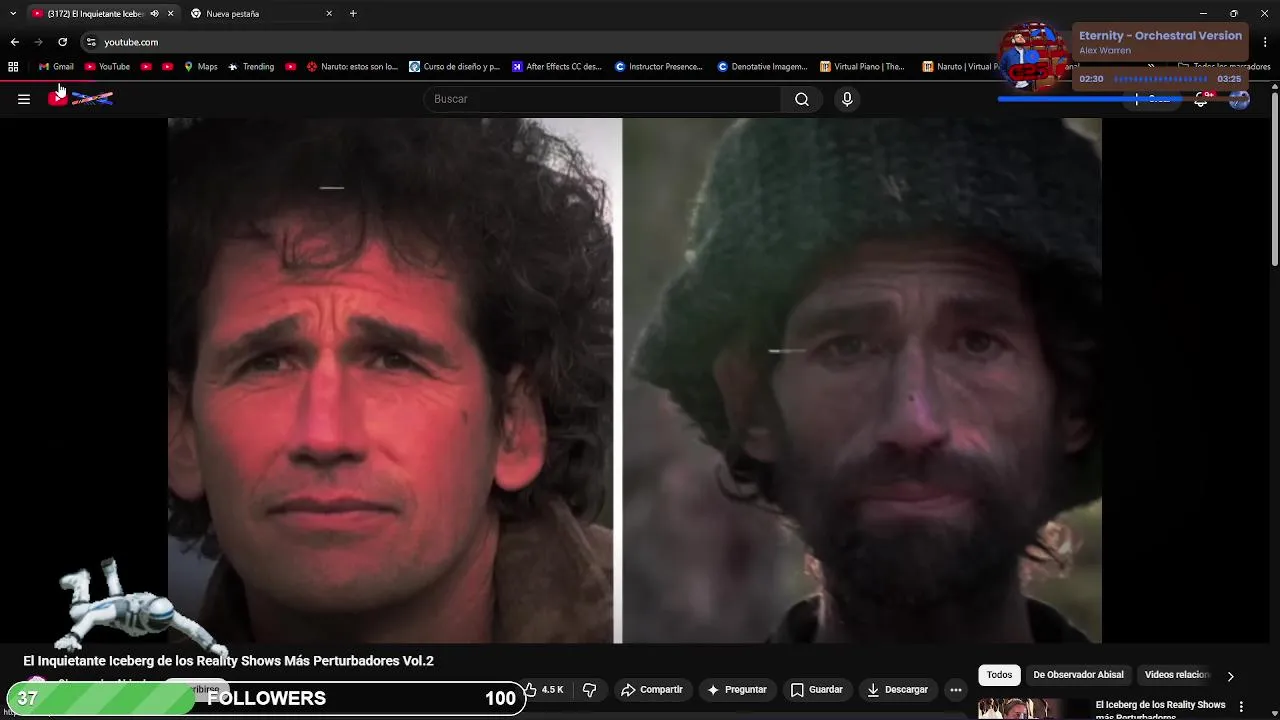Open the YouTube hamburger guide menu
The height and width of the screenshot is (720, 1280).
click(x=24, y=99)
